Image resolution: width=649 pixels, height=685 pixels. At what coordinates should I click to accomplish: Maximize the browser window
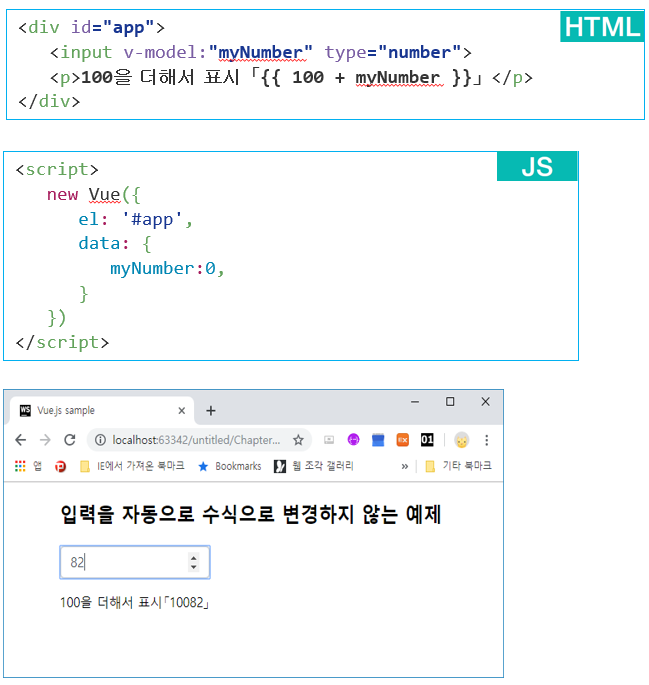(x=450, y=401)
